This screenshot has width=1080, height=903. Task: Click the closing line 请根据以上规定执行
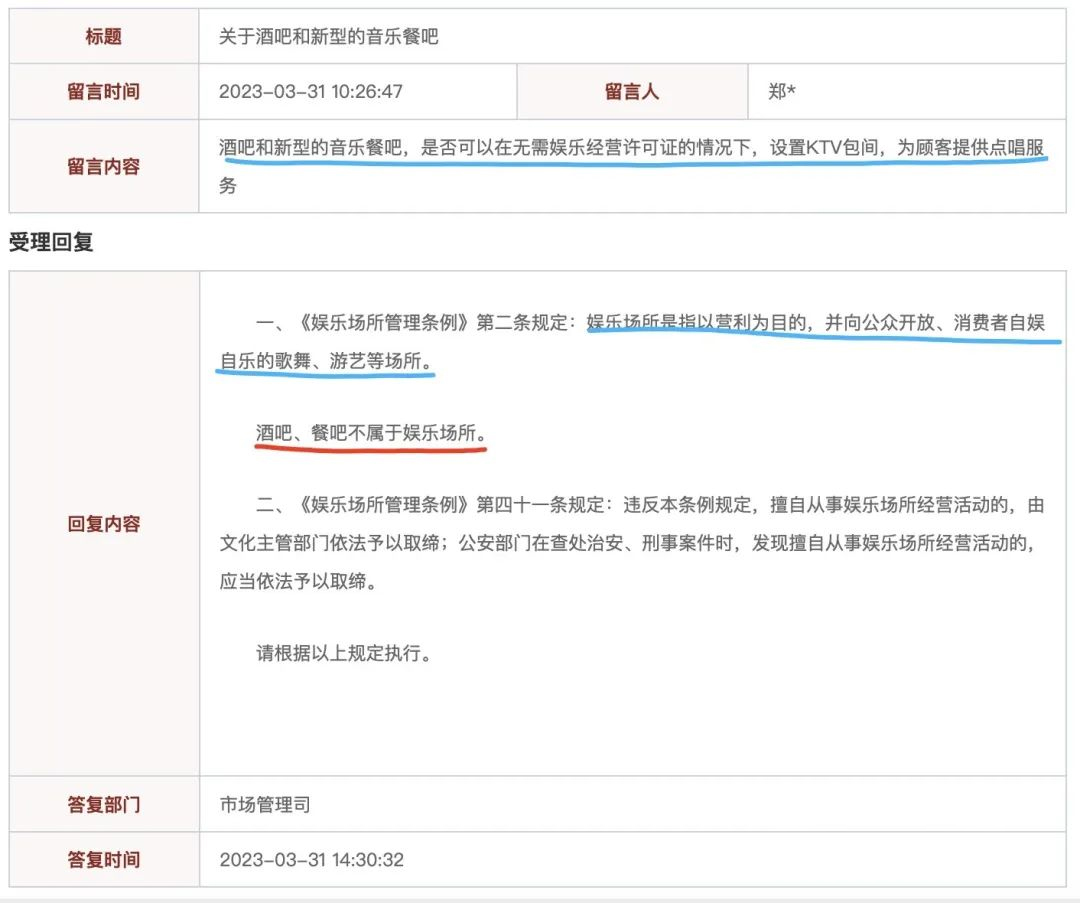click(343, 654)
